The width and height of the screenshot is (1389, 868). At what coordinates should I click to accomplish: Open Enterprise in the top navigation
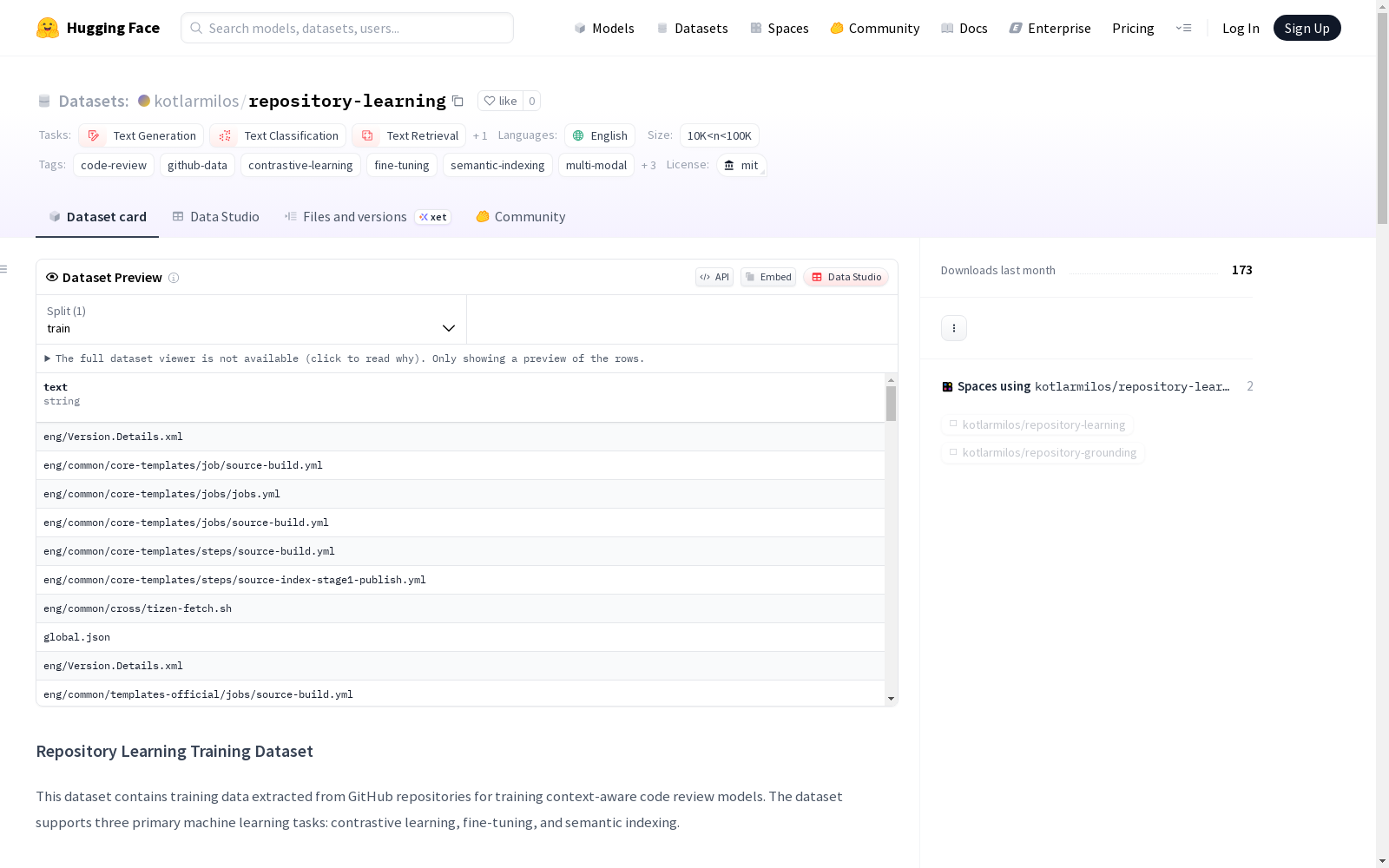point(1050,28)
